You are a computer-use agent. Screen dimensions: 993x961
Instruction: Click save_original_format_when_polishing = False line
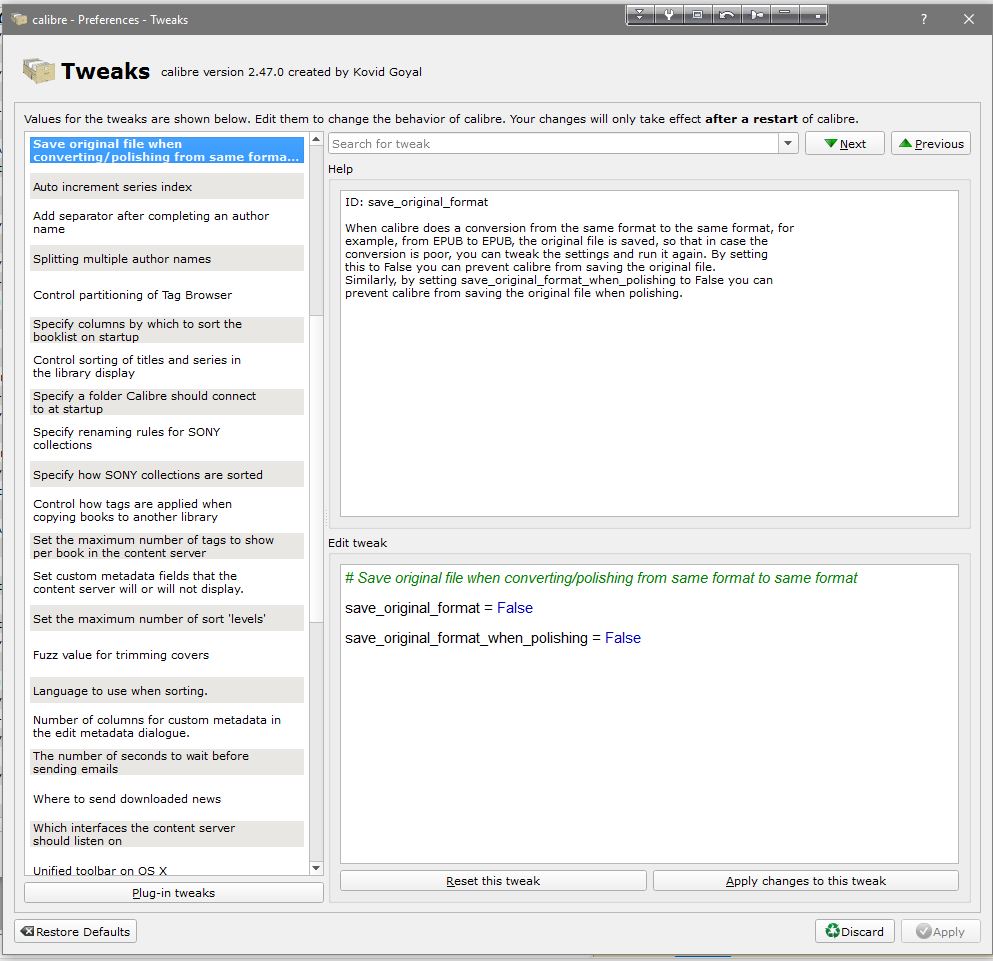[493, 638]
